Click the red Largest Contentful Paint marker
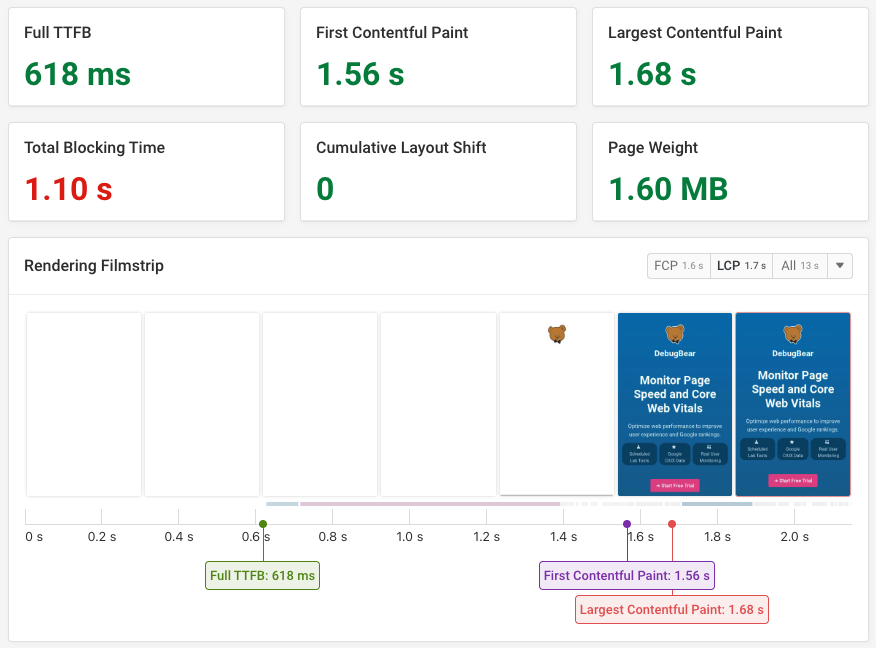 pyautogui.click(x=672, y=523)
